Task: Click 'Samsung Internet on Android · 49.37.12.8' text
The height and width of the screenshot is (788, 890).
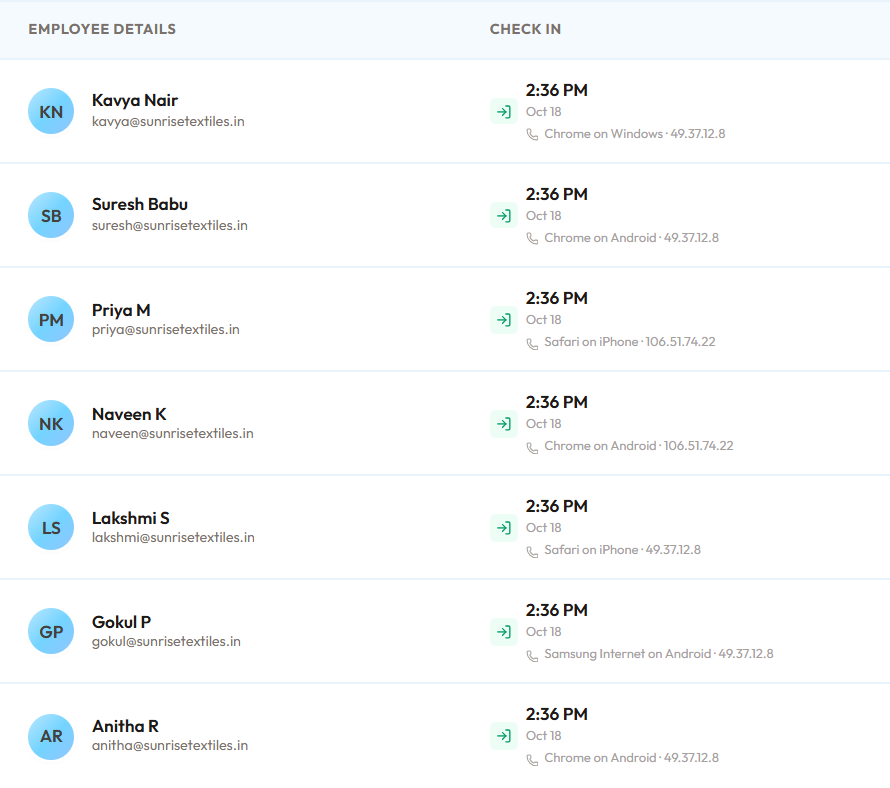Action: (658, 654)
